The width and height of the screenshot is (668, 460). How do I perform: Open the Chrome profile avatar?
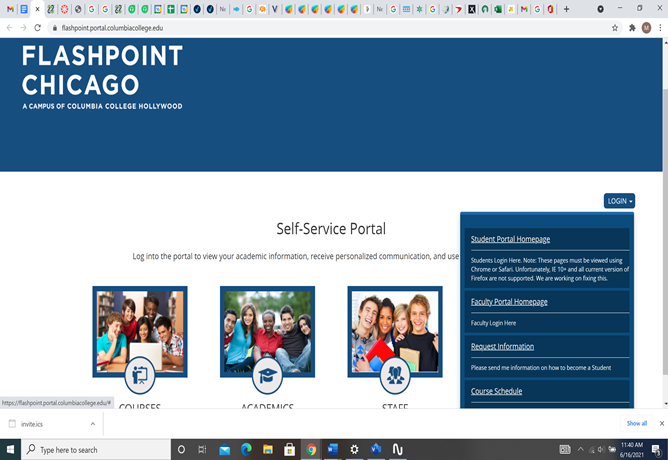click(x=646, y=28)
